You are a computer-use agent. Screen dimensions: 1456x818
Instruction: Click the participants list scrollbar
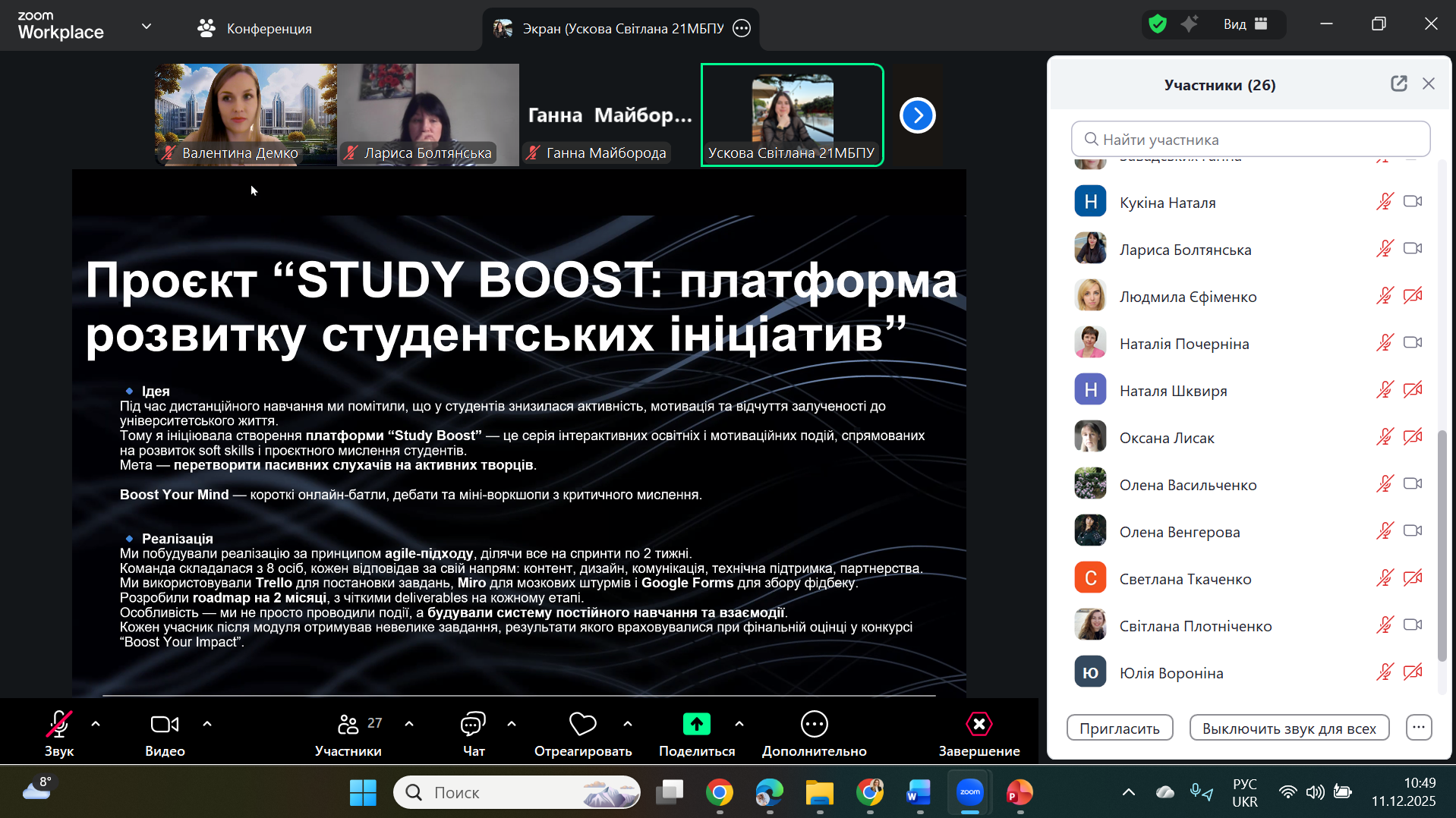pos(1442,545)
